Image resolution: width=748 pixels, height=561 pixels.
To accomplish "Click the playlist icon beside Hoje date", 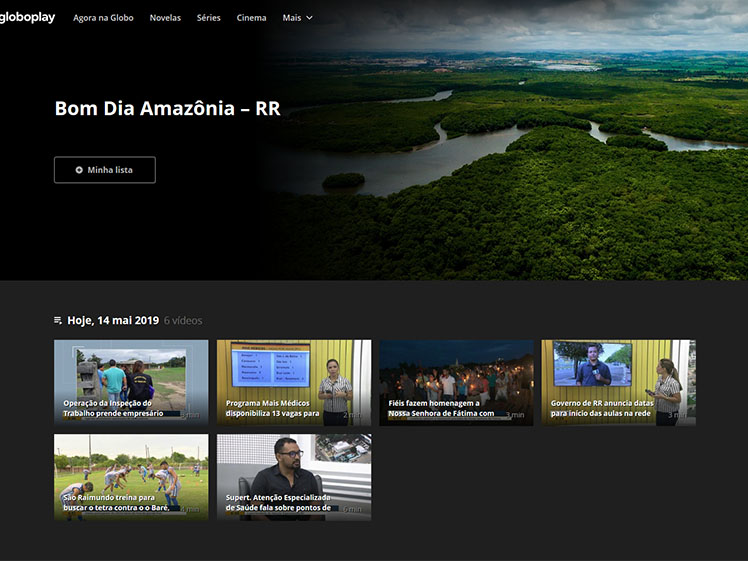I will click(x=58, y=320).
